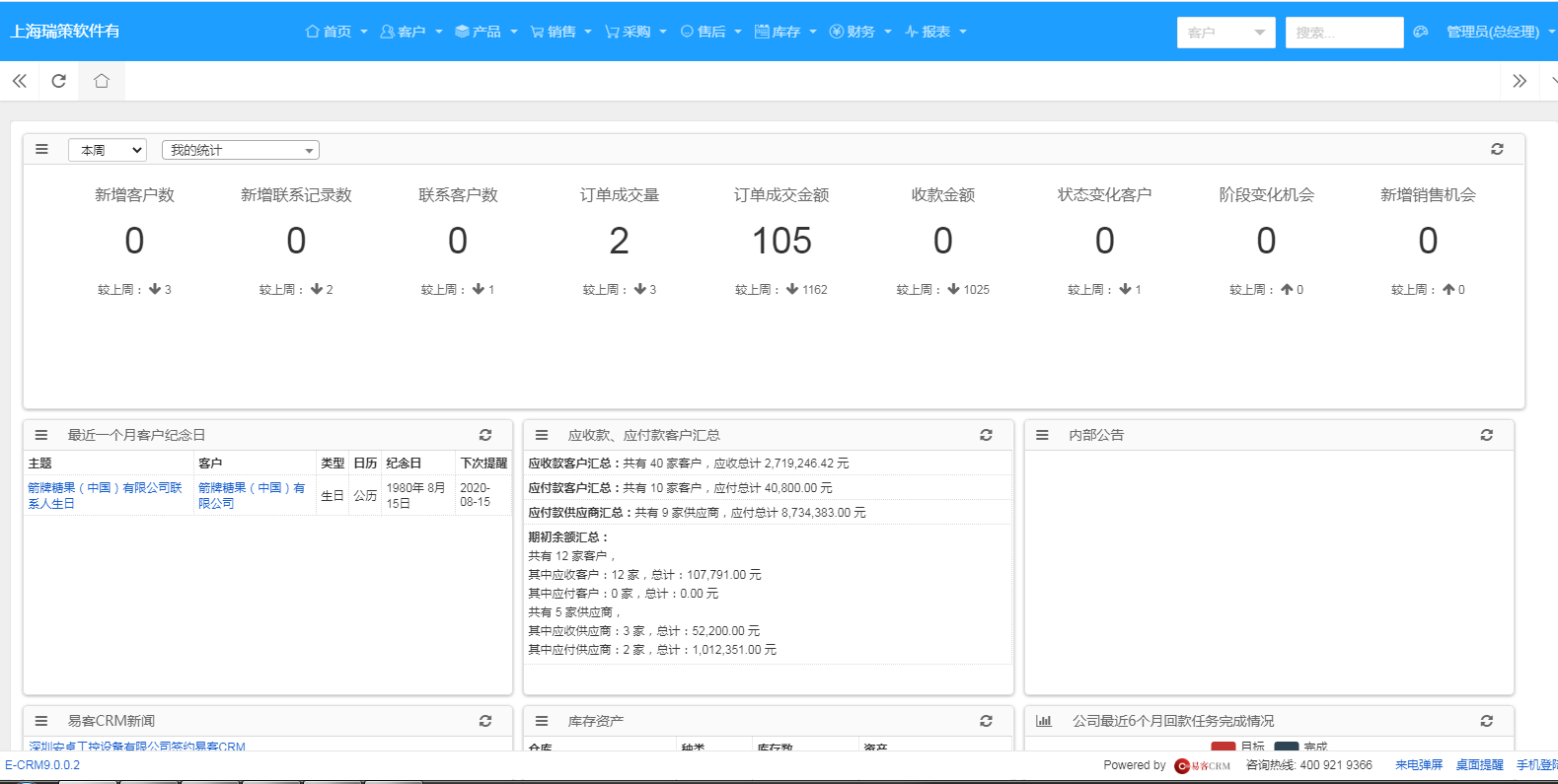Viewport: 1558px width, 784px height.
Task: Open the 客户 search type dropdown
Action: click(x=1225, y=33)
